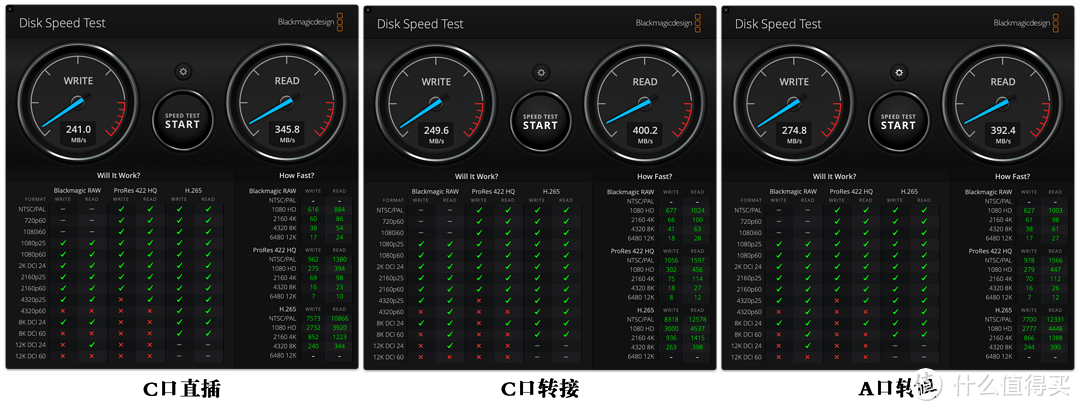Open settings gear in 241.0 MB/s window
The height and width of the screenshot is (411, 1080).
pyautogui.click(x=183, y=72)
